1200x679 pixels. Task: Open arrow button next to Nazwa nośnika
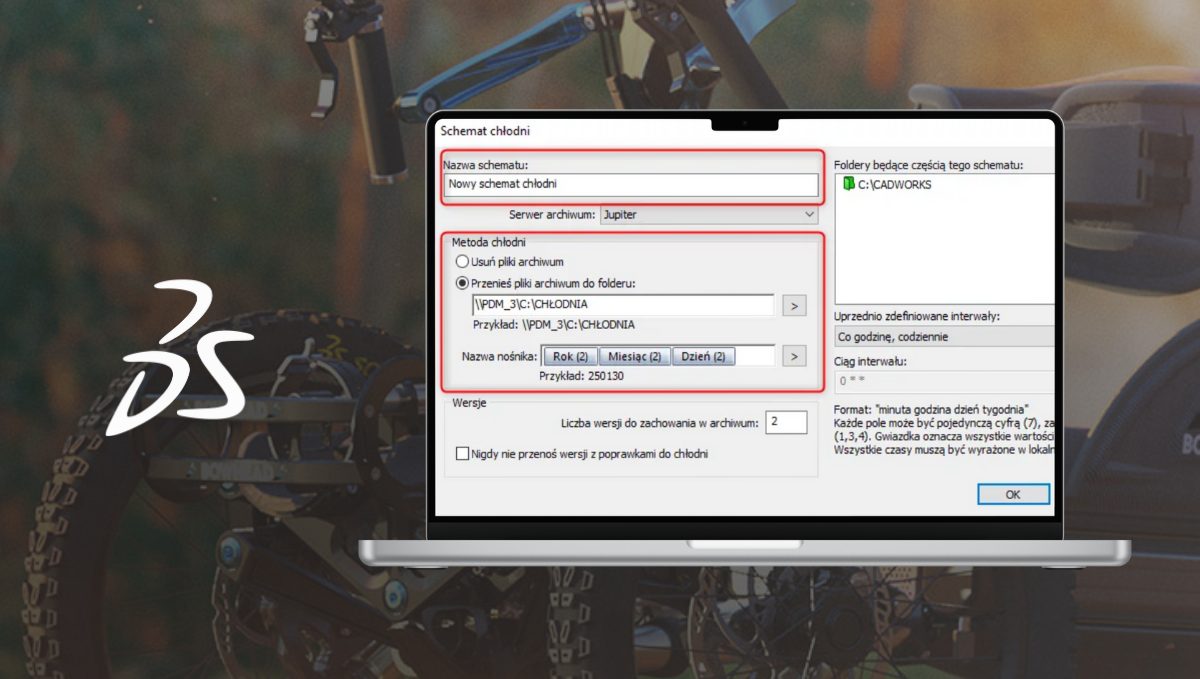click(x=793, y=355)
